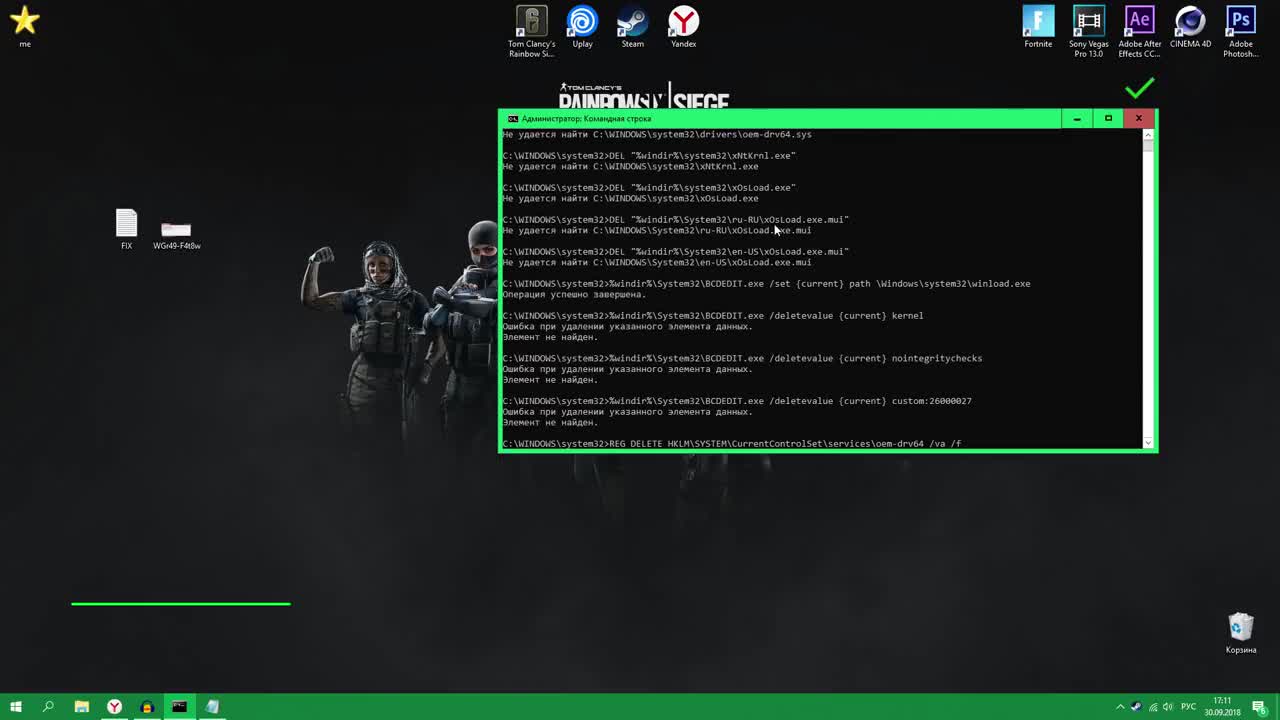Select the WGr49-F4t8w file on desktop
Screen dimensions: 1280x720
176,235
